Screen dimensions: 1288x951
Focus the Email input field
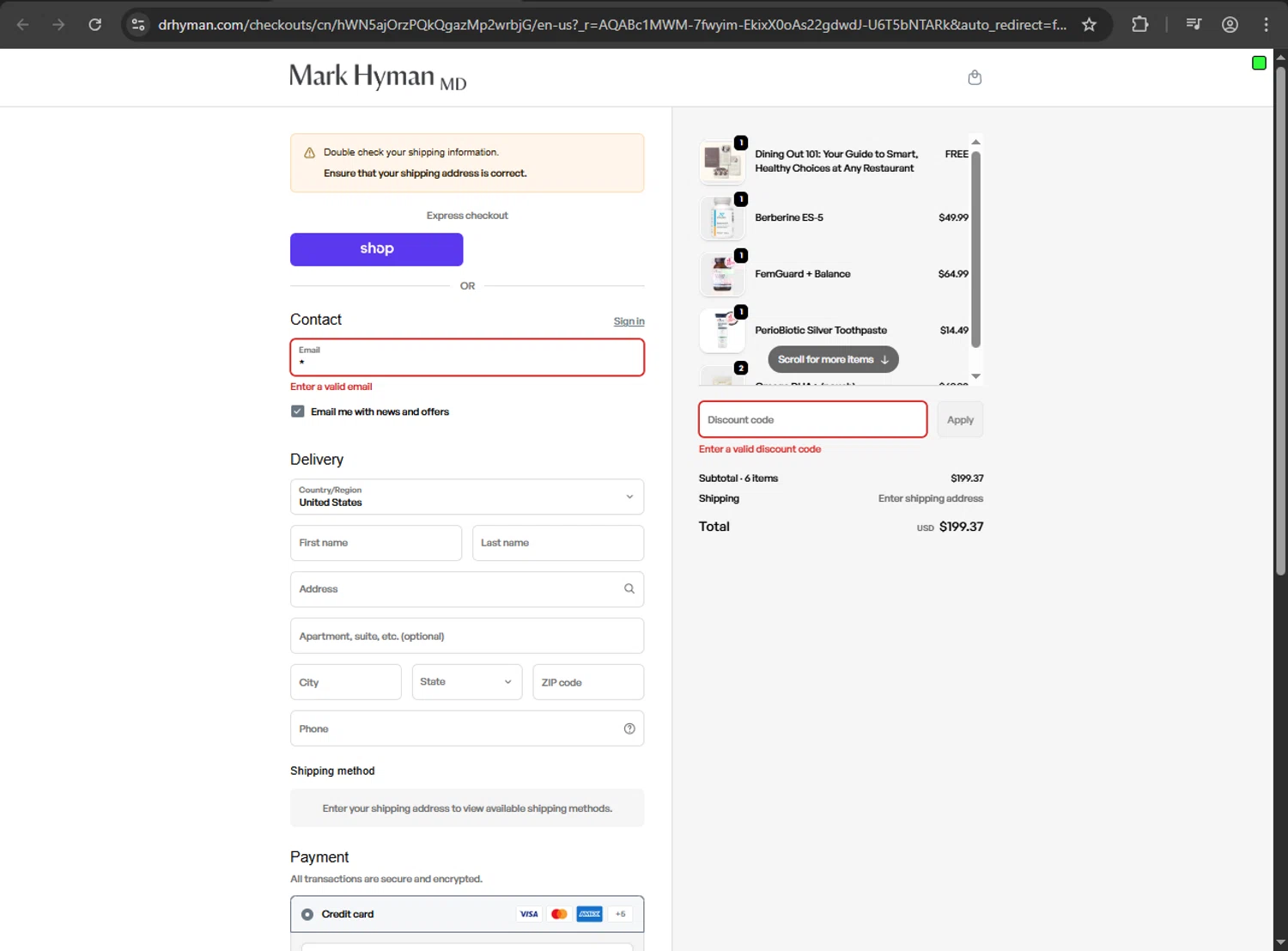467,357
